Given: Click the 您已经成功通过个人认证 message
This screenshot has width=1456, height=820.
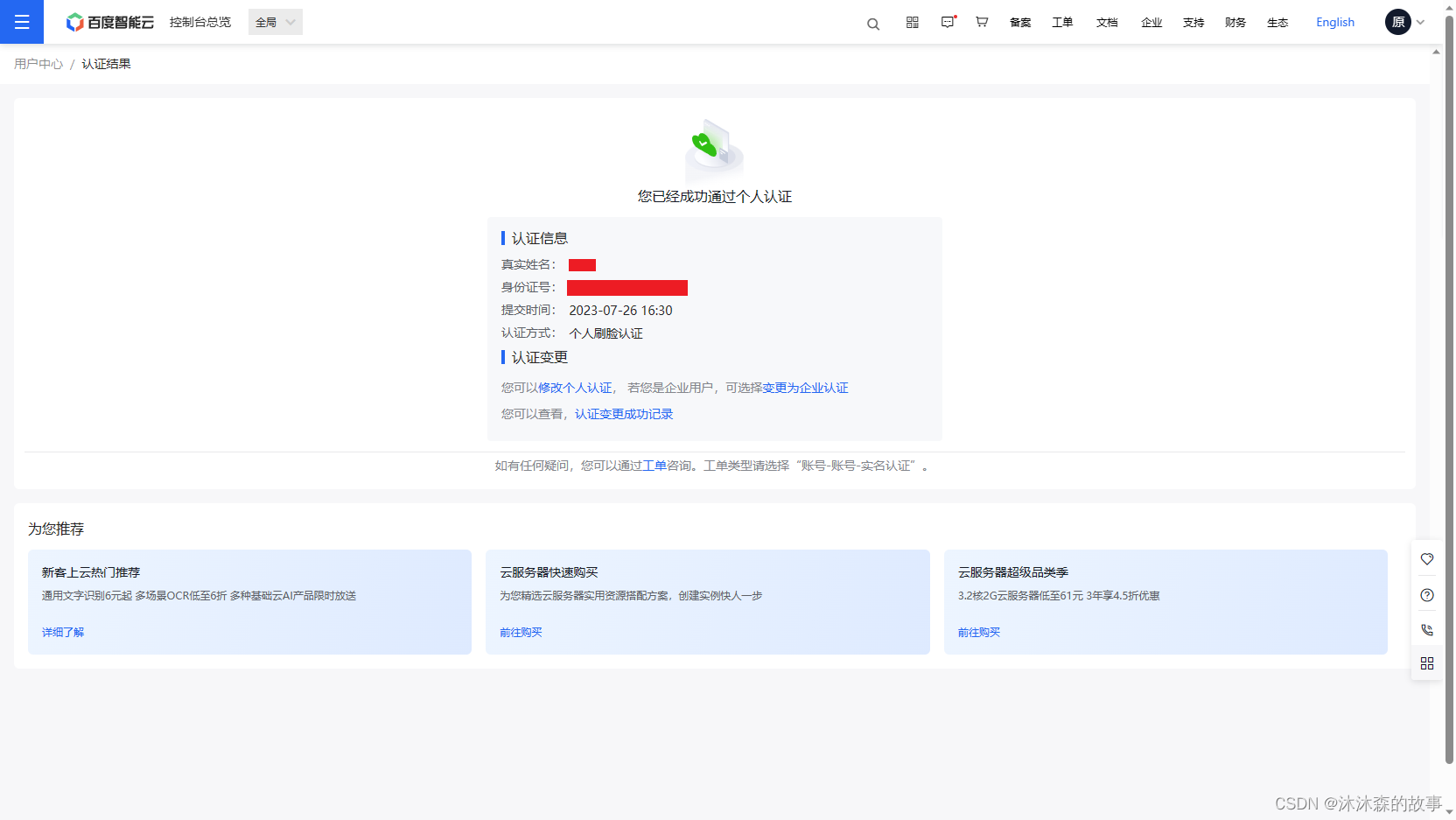Looking at the screenshot, I should coord(715,197).
